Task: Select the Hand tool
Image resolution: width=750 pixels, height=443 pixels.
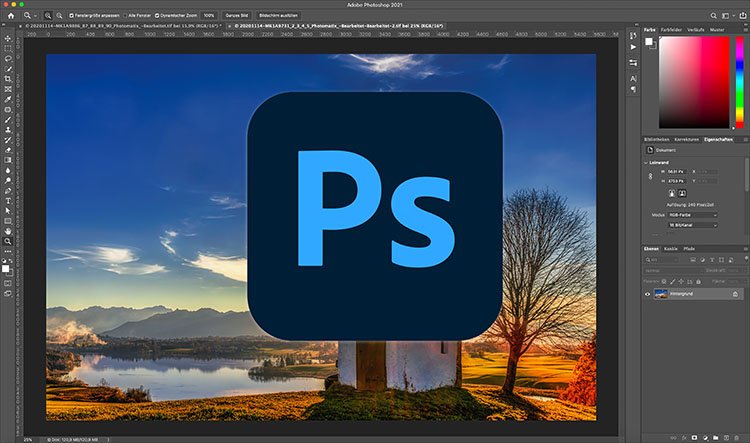Action: [x=8, y=231]
